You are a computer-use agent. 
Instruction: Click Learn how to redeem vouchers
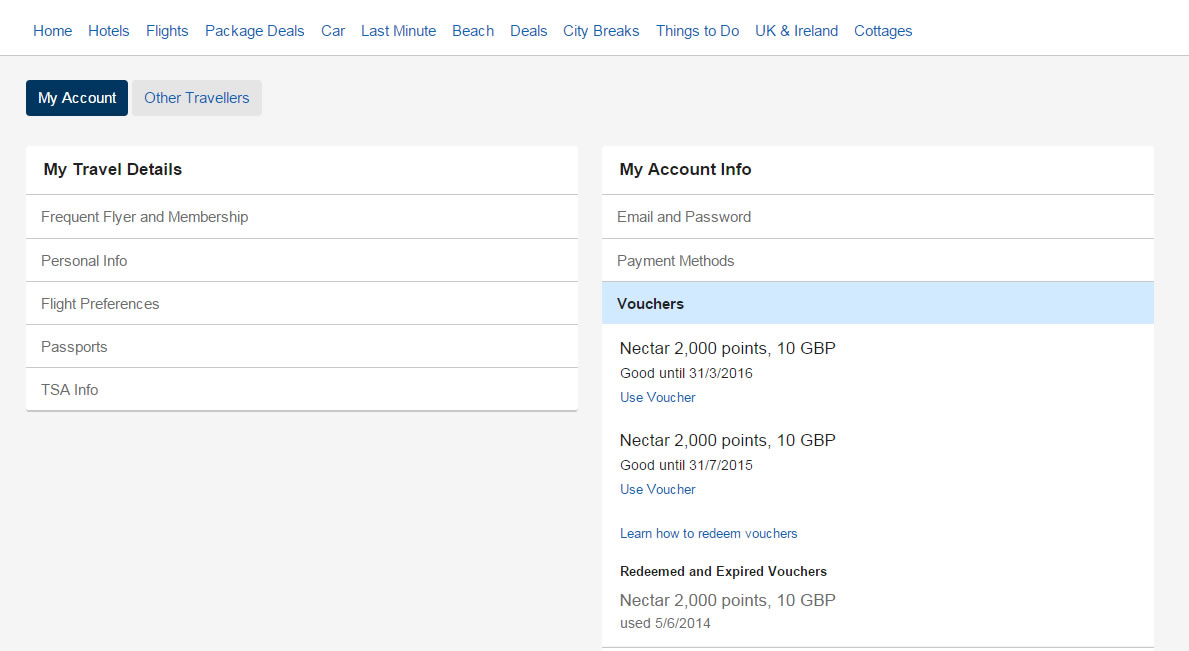[x=708, y=533]
